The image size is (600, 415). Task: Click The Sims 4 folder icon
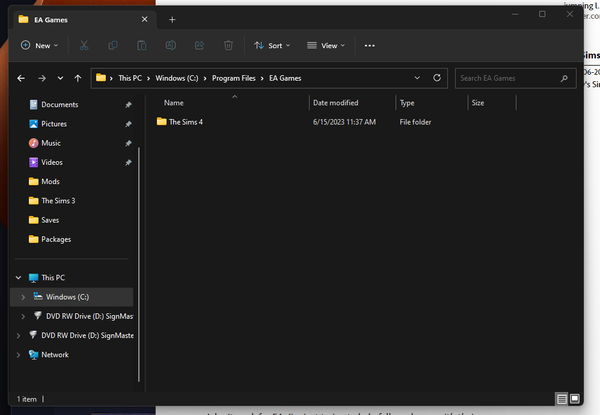point(161,122)
